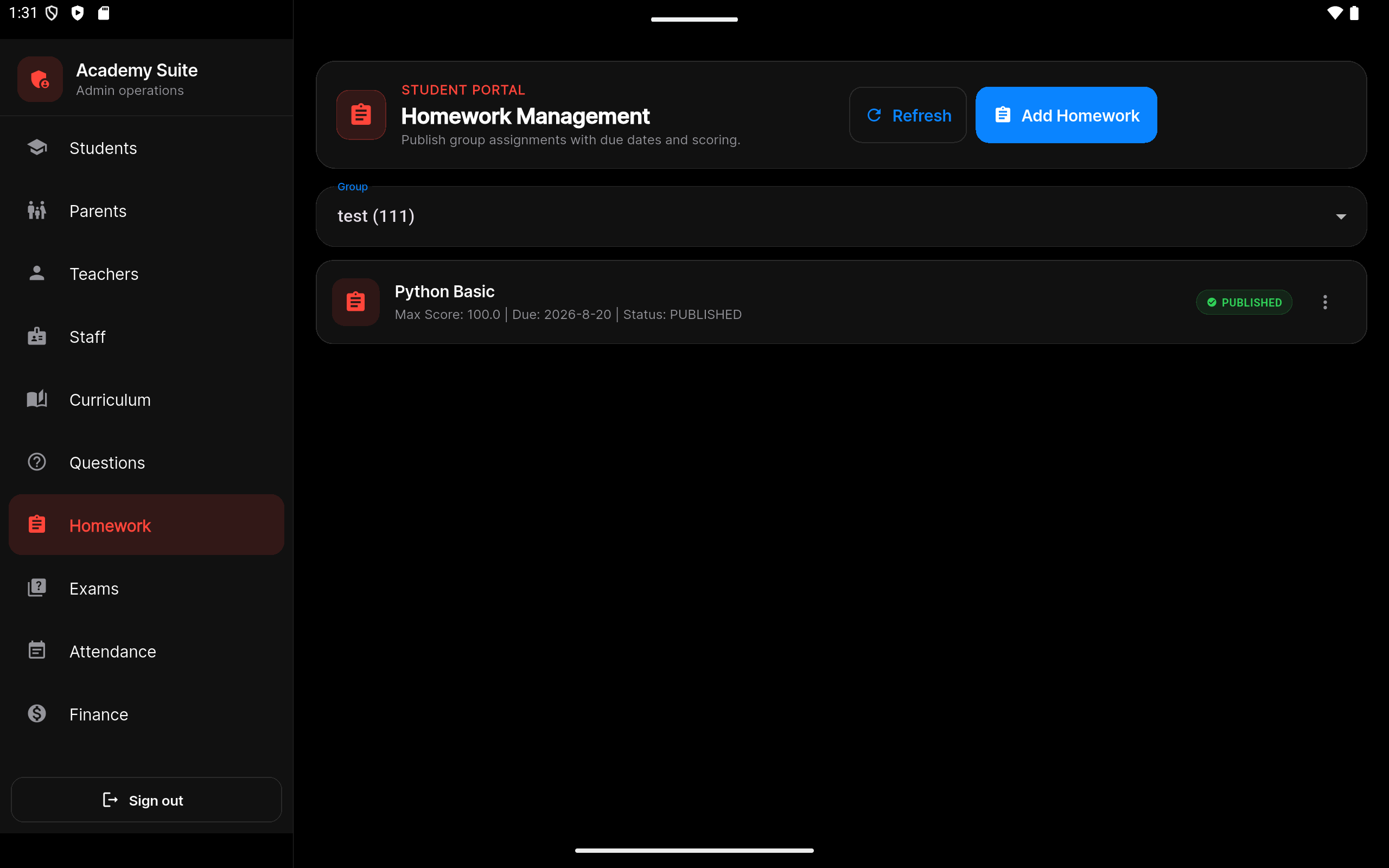The image size is (1389, 868).
Task: Click the Homework Management header clipboard icon
Action: click(x=361, y=115)
